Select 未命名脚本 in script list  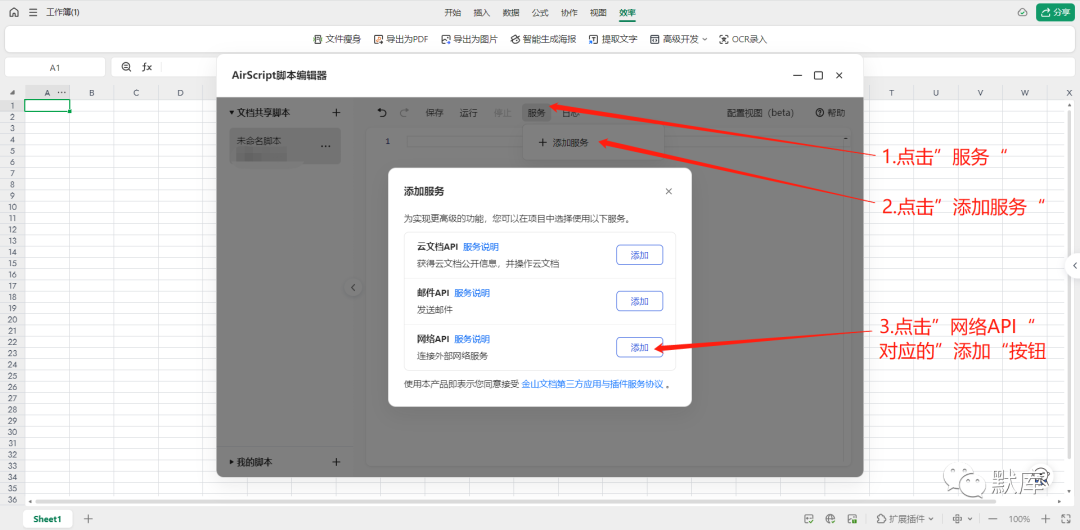pyautogui.click(x=285, y=146)
